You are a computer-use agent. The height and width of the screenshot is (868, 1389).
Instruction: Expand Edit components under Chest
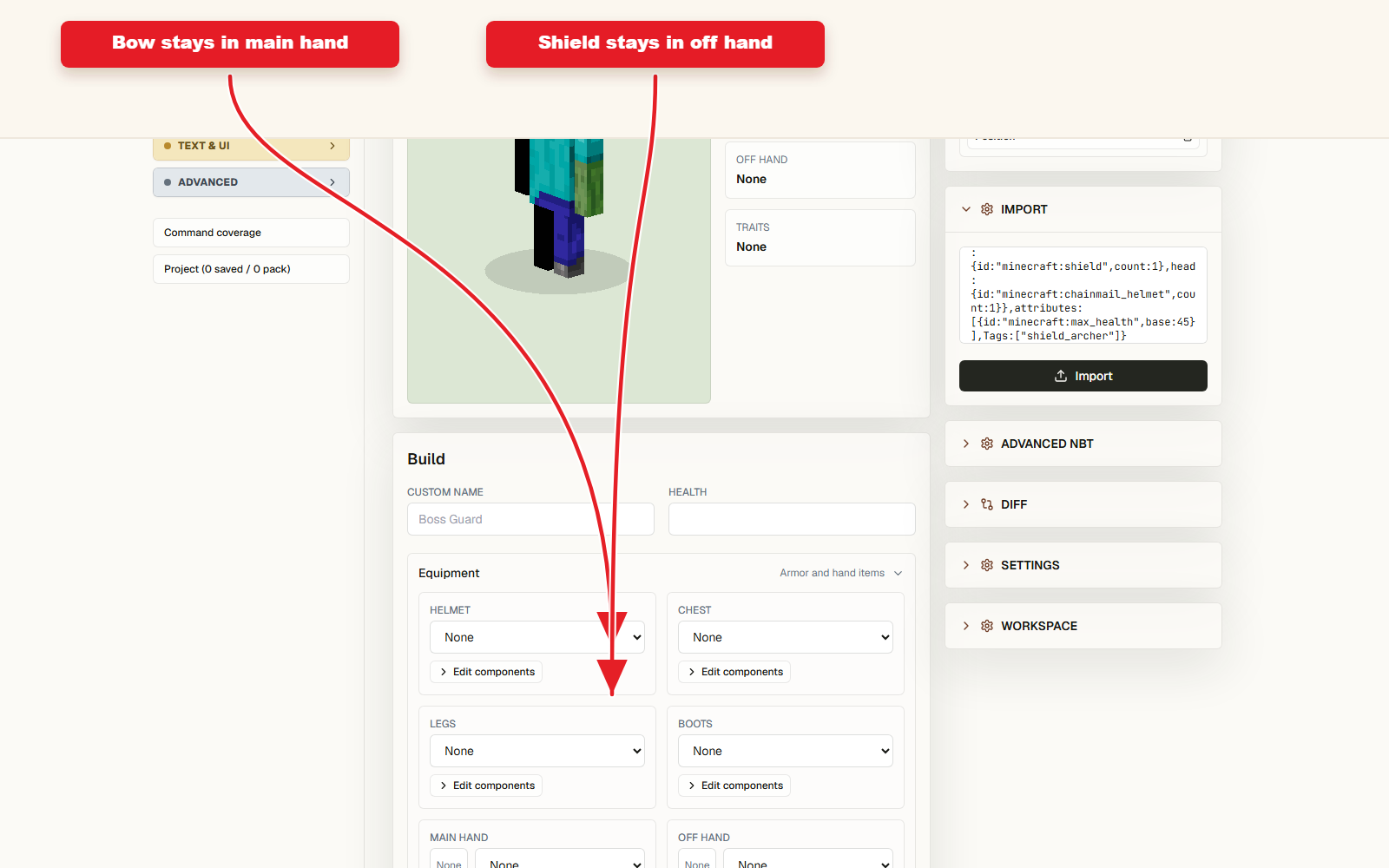coord(734,672)
